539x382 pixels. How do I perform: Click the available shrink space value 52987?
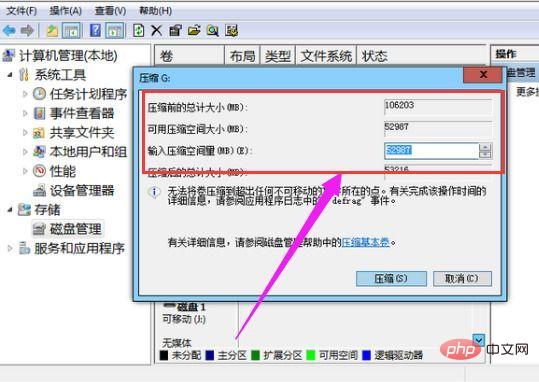(396, 127)
